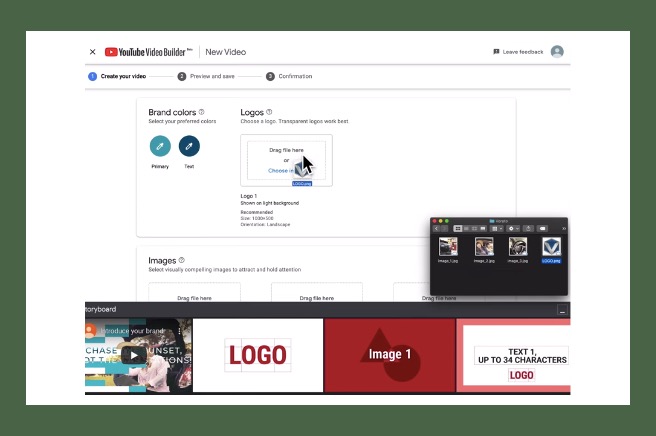
Task: Open the more options menu on the storyboard video
Action: pyautogui.click(x=179, y=331)
